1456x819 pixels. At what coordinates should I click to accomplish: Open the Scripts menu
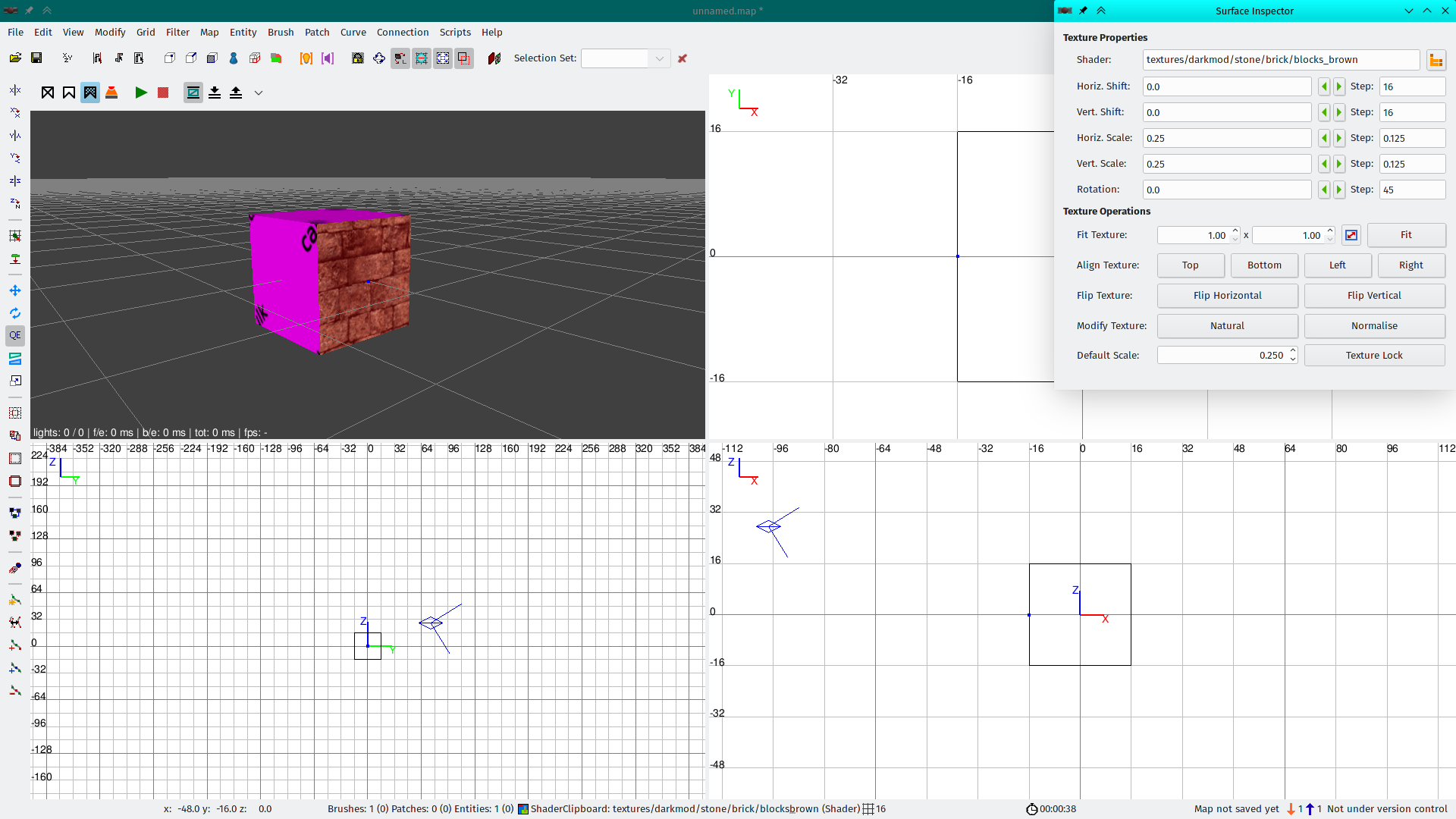coord(455,32)
